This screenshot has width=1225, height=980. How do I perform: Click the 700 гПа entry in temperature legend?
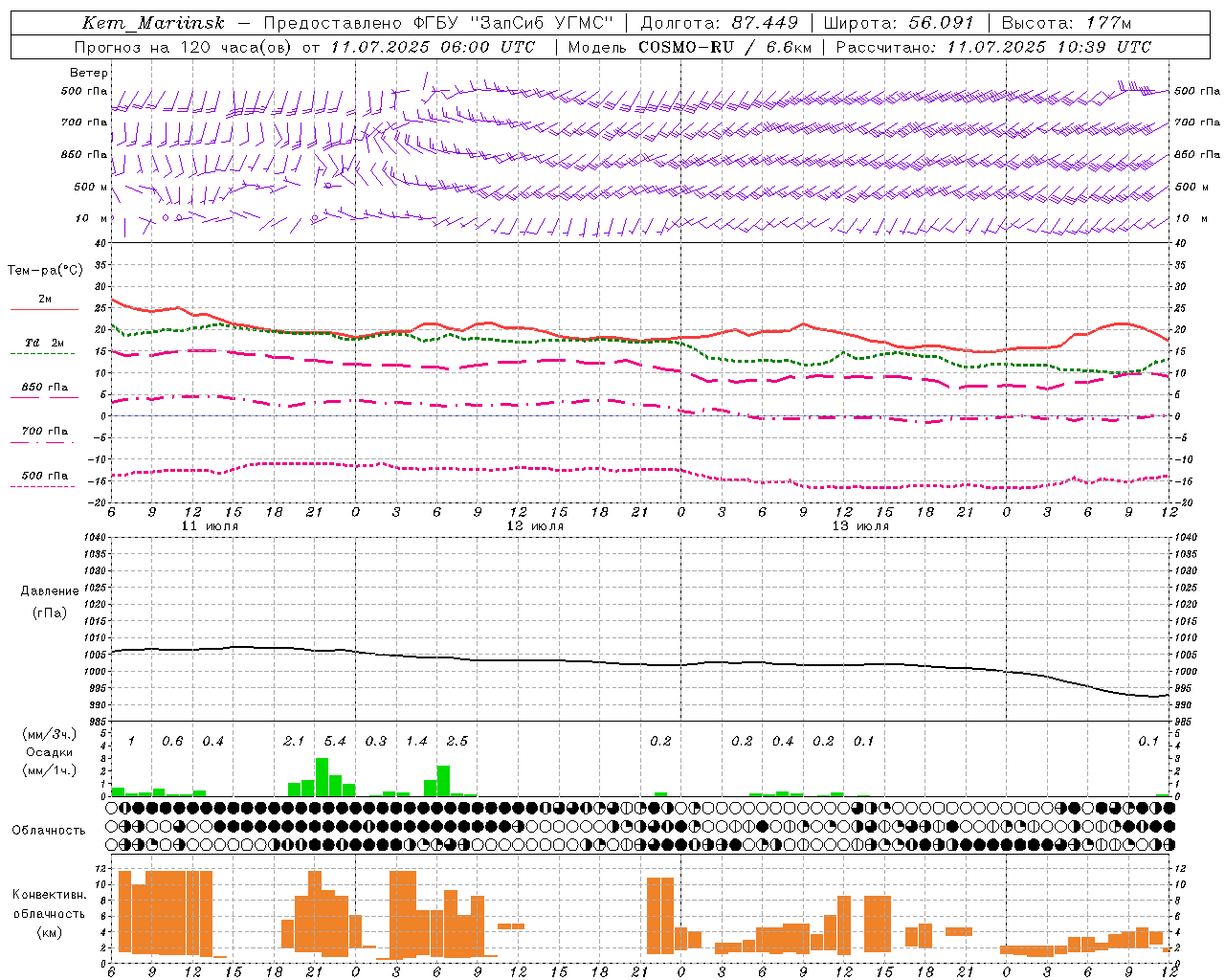click(45, 432)
